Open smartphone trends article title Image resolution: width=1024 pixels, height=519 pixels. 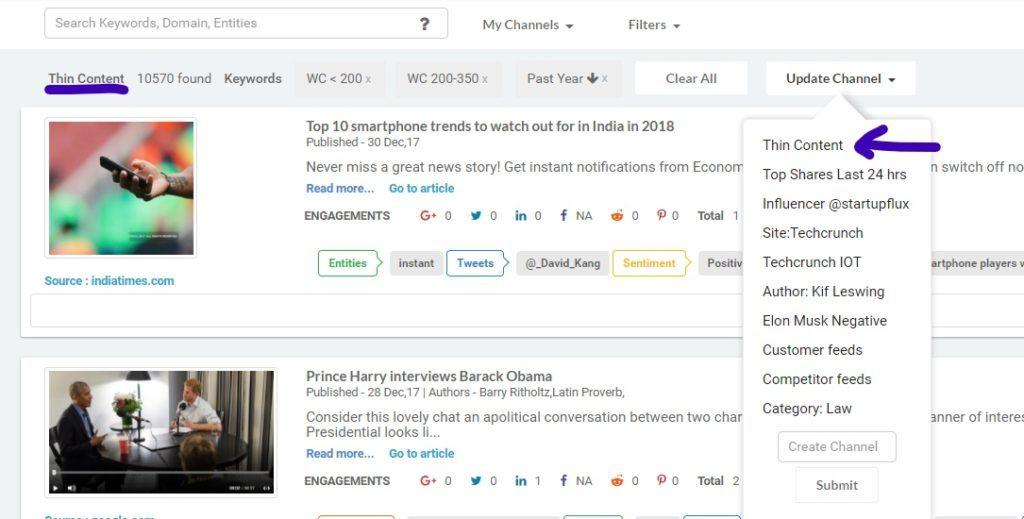(x=490, y=126)
